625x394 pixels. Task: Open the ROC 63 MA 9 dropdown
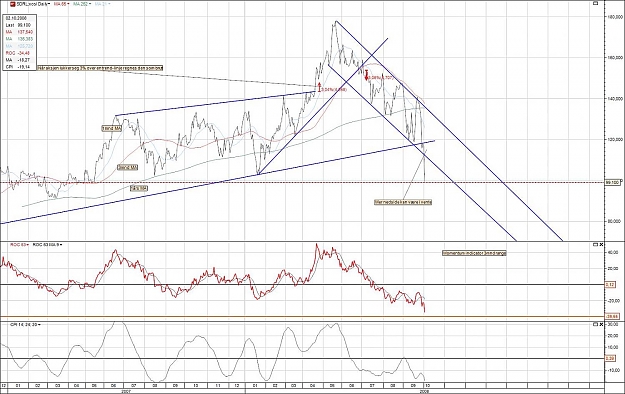point(47,244)
